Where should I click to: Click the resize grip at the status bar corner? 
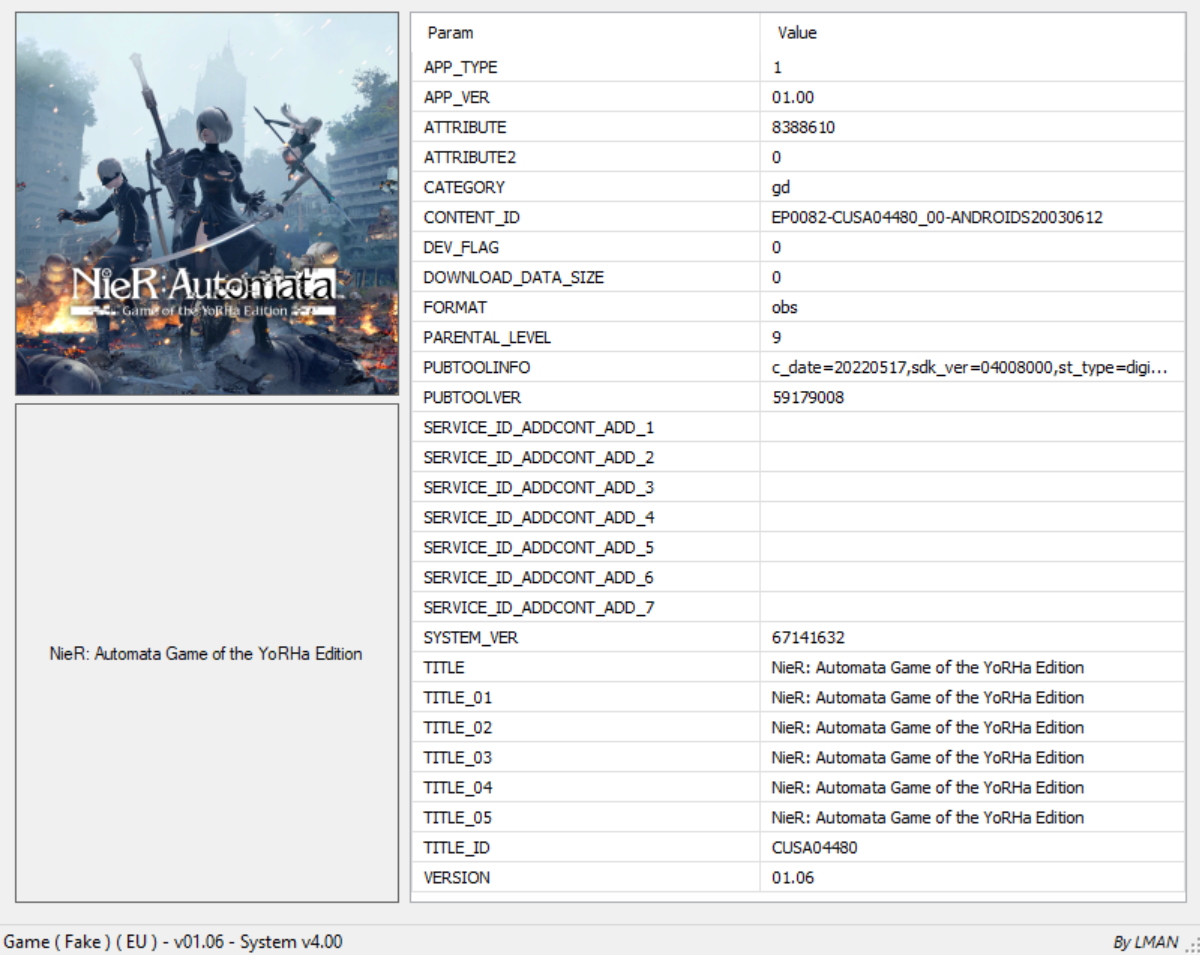[1191, 945]
